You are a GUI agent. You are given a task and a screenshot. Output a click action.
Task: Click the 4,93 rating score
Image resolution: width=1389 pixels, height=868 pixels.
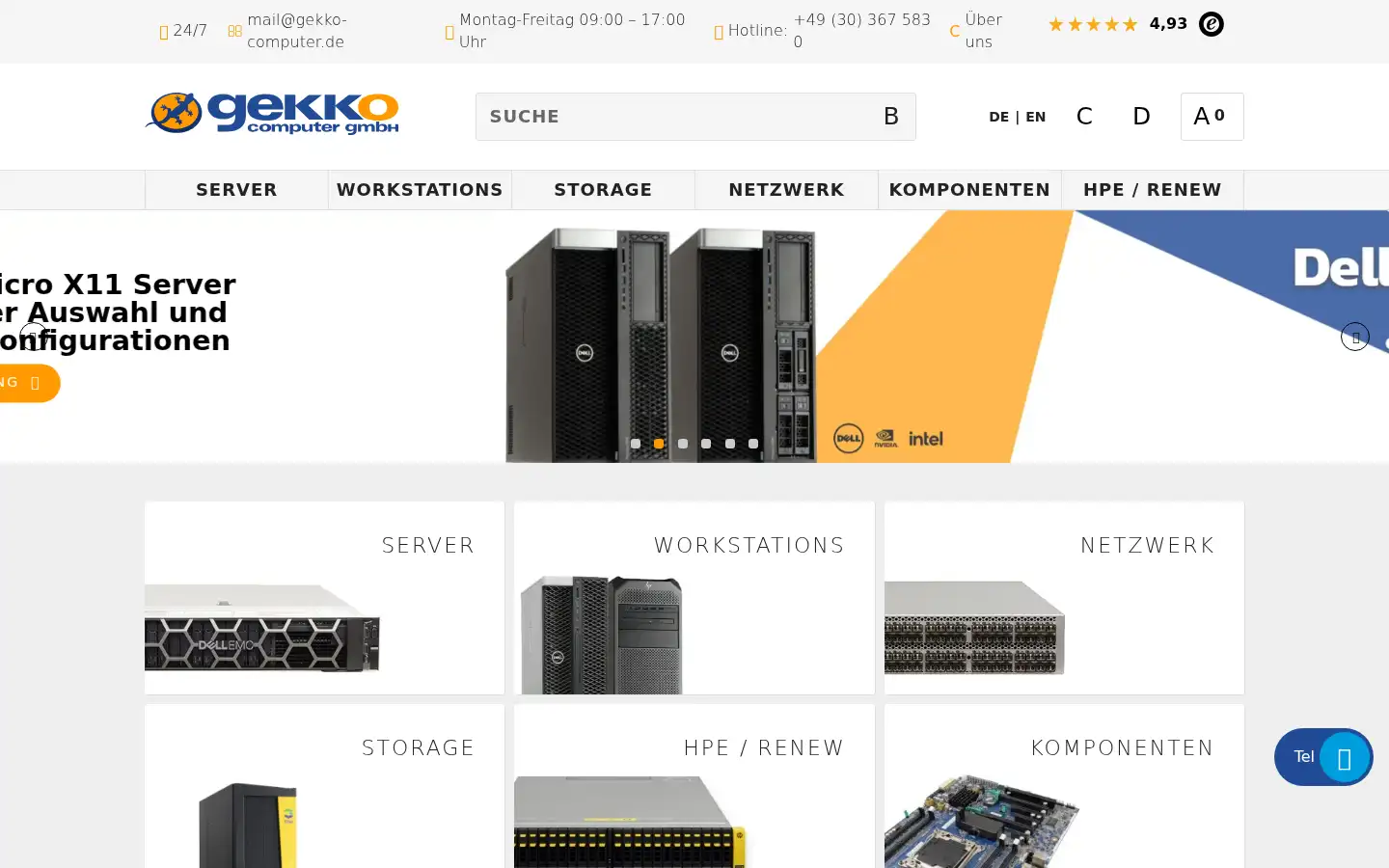pos(1168,24)
